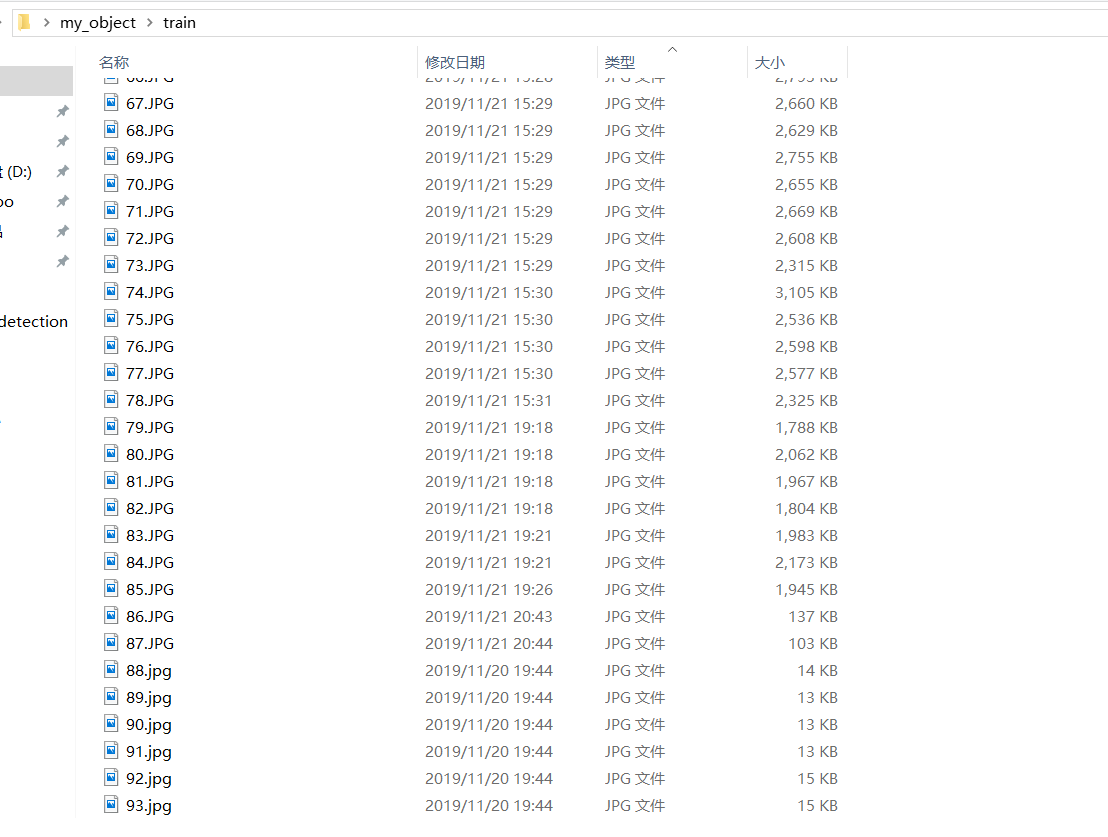Screen dimensions: 1108x837
Task: Sort files by the 类型 column header
Action: [620, 62]
